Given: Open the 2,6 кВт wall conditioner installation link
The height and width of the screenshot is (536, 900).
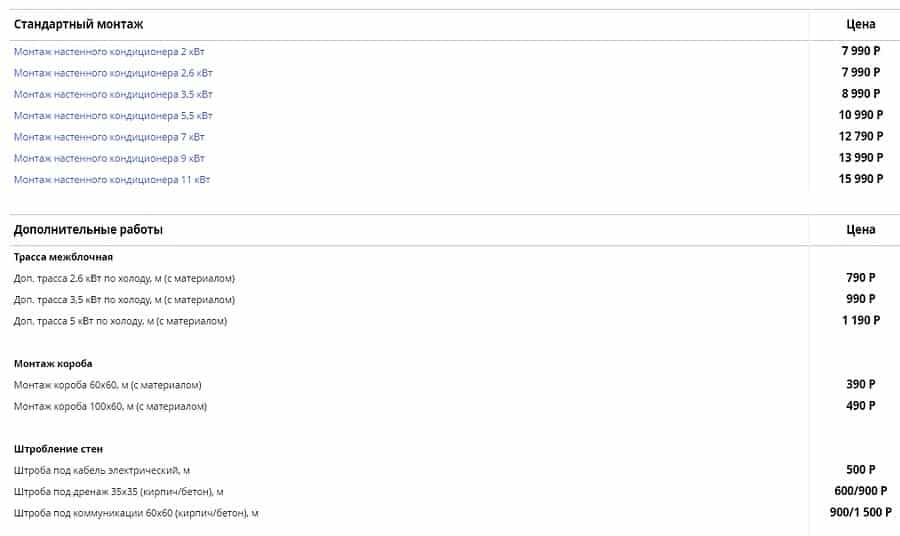Looking at the screenshot, I should coord(113,73).
